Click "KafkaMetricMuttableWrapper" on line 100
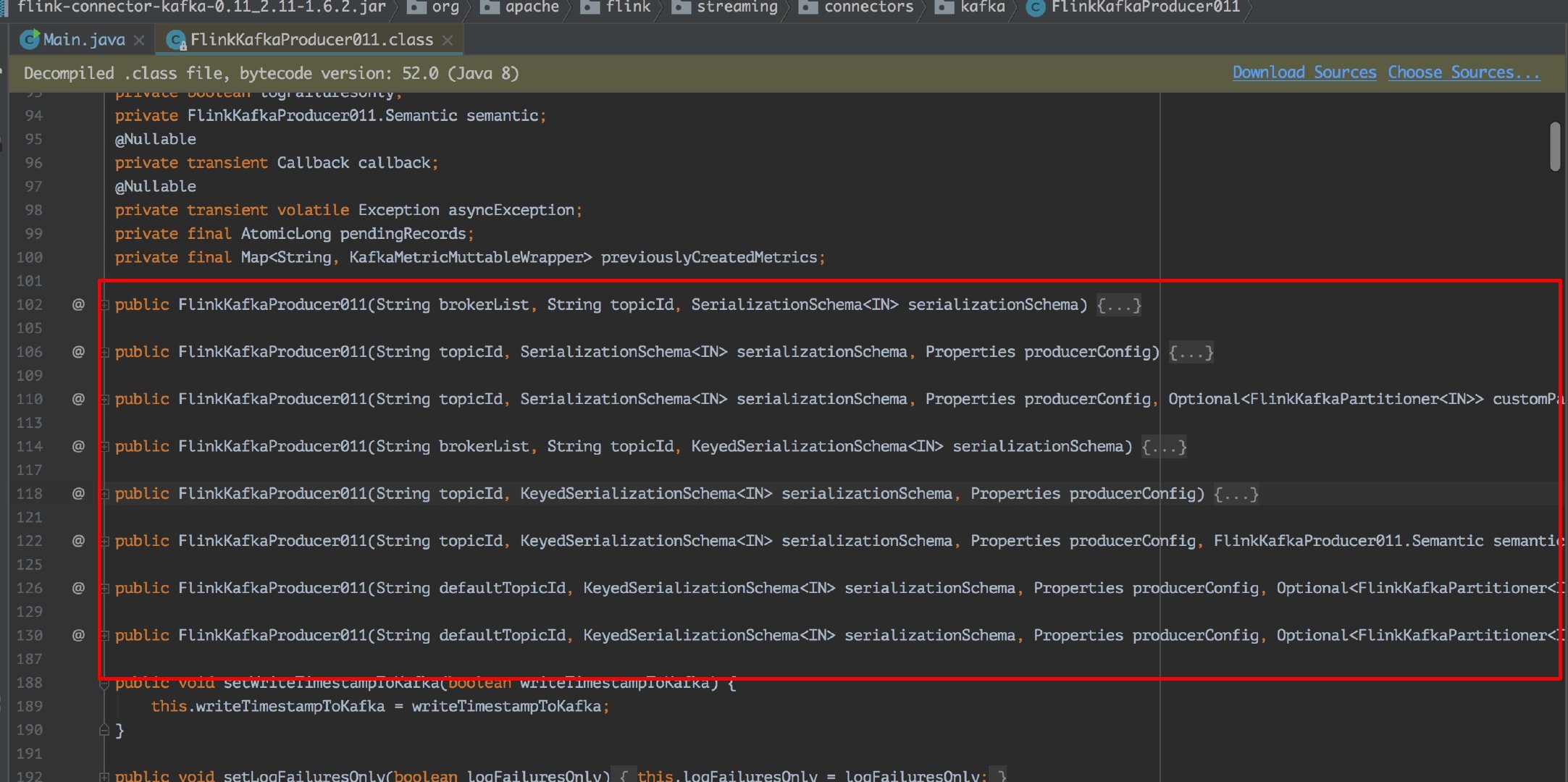1568x782 pixels. coord(466,258)
